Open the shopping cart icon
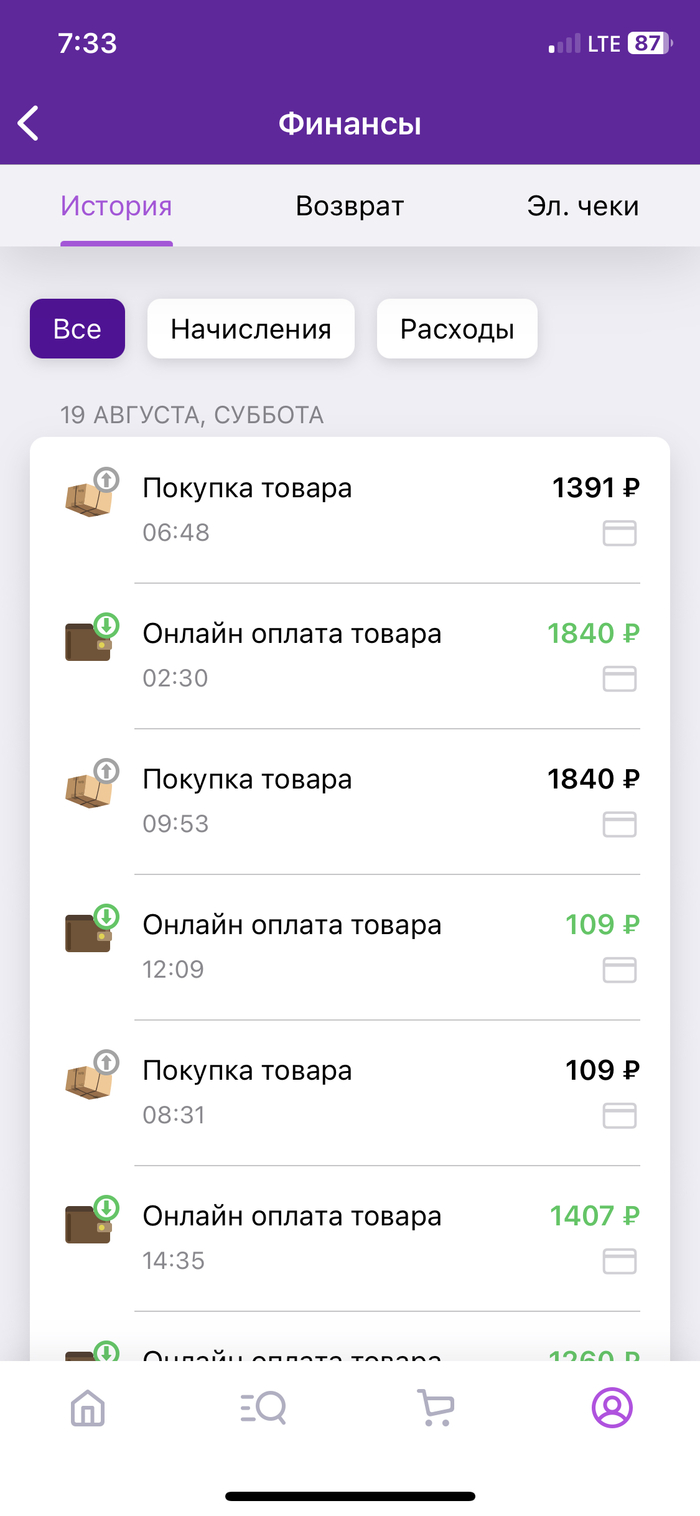The width and height of the screenshot is (700, 1516). 436,1408
